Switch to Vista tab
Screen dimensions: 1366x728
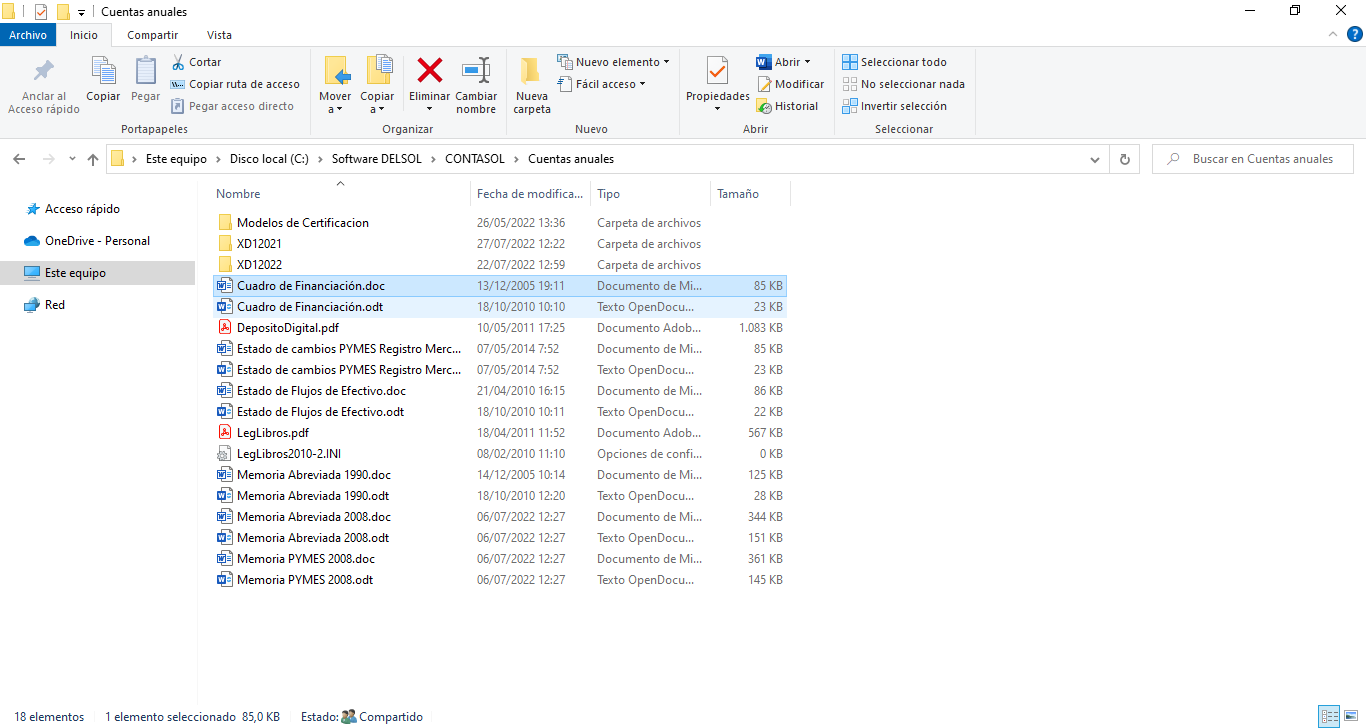(x=219, y=35)
